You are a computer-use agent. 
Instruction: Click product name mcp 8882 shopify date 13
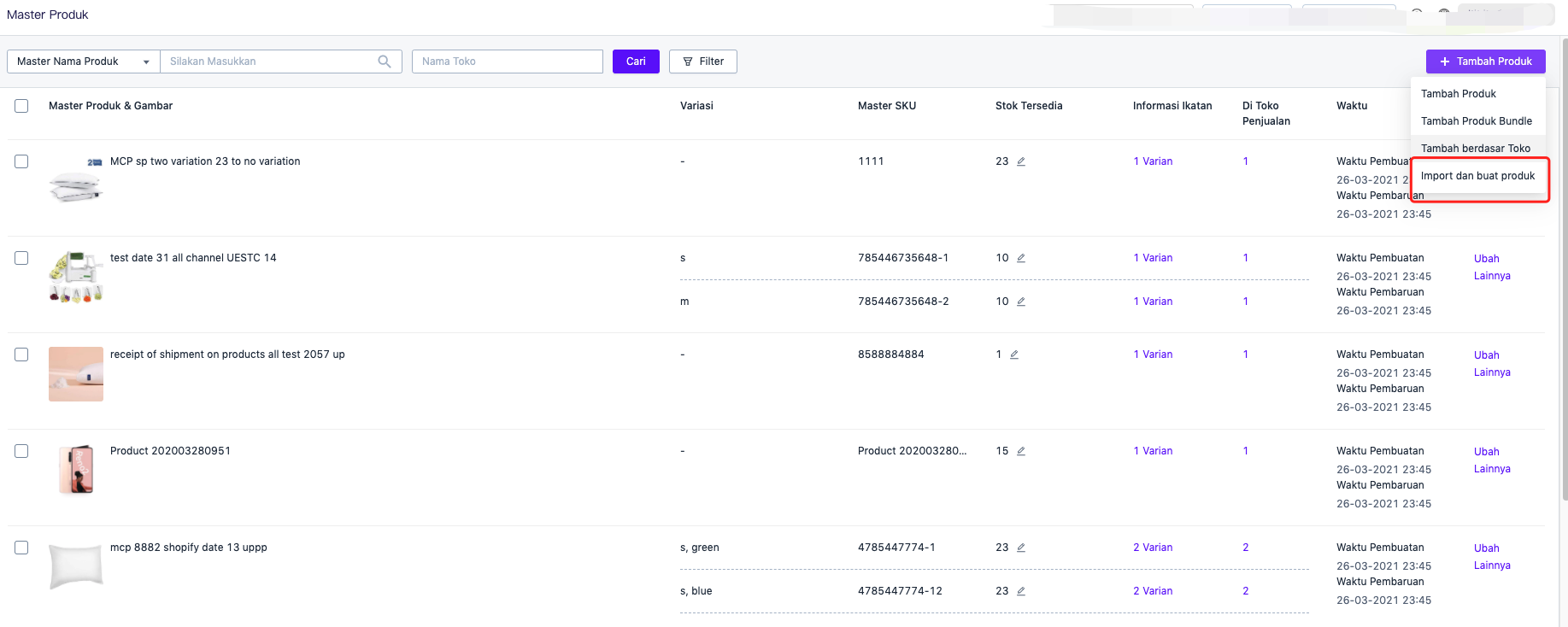189,548
